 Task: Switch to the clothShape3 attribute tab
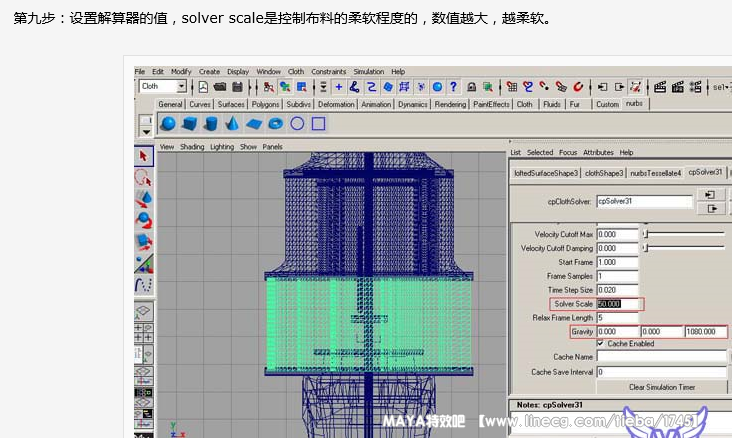click(604, 173)
